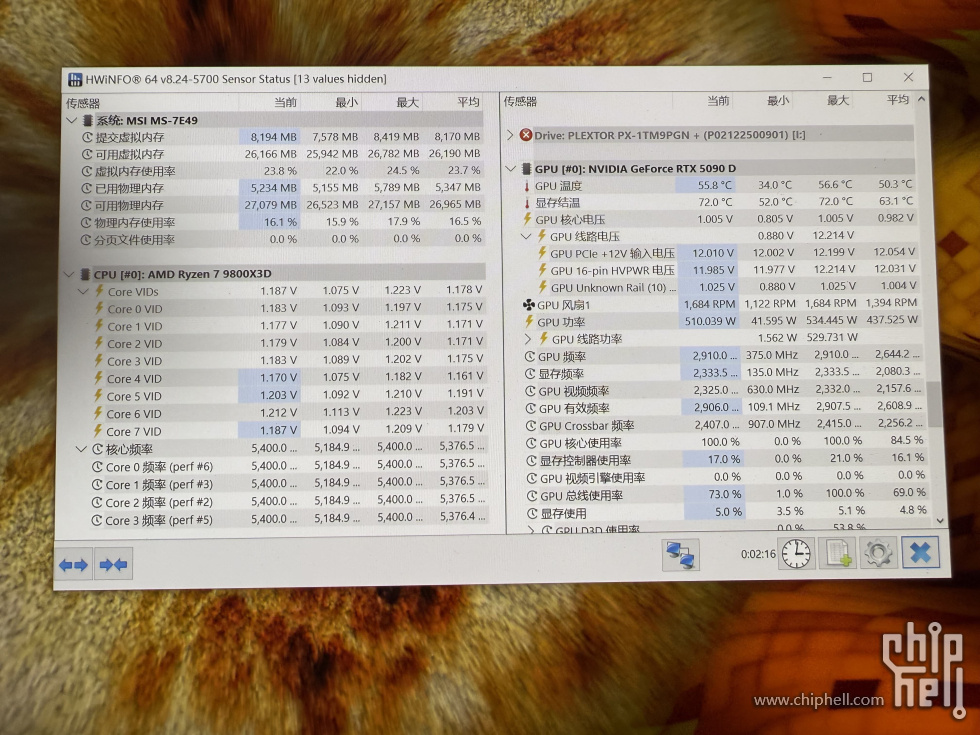Viewport: 980px width, 735px height.
Task: Start logging with the sheet-plus icon
Action: (838, 553)
